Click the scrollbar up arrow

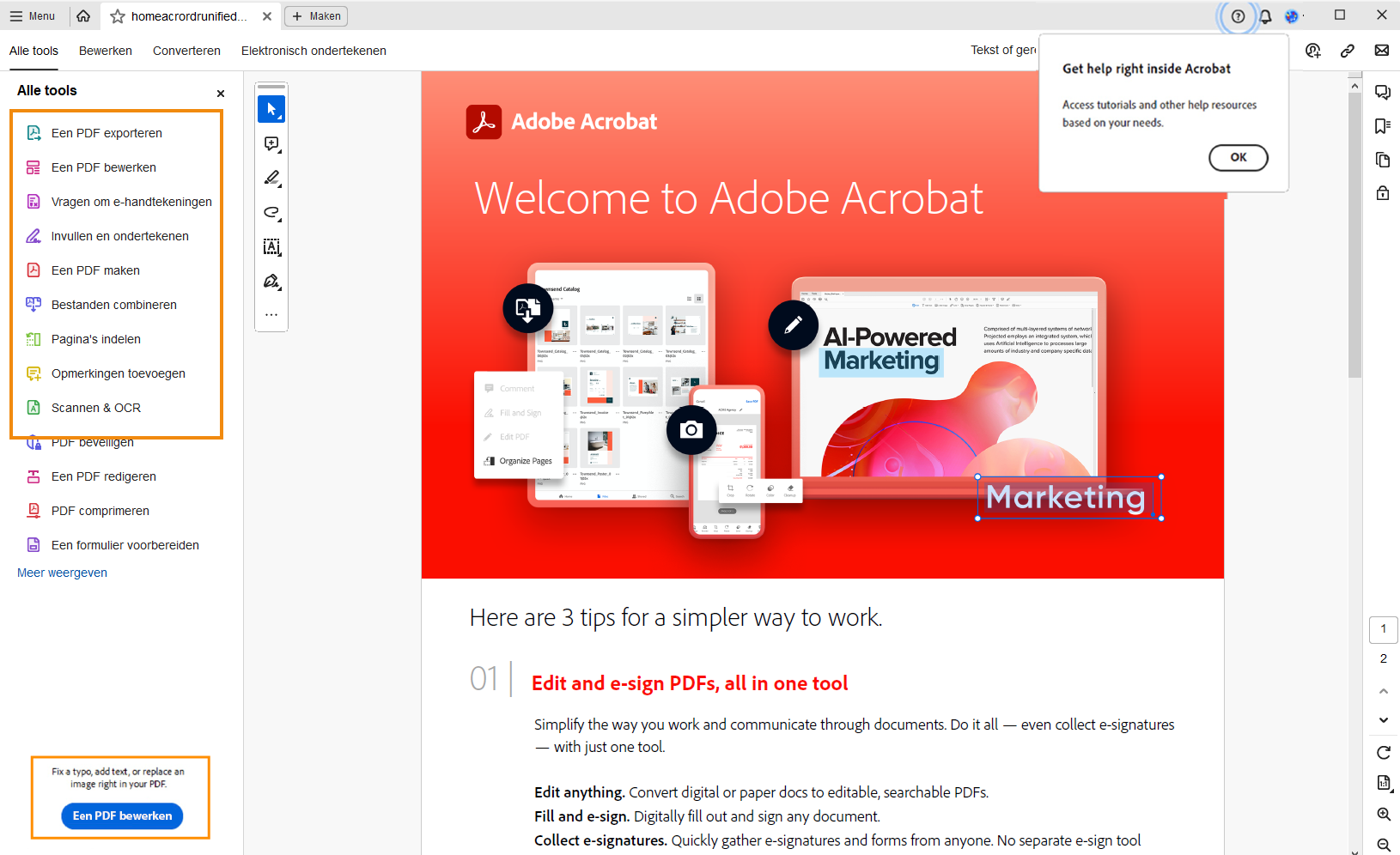click(x=1354, y=85)
